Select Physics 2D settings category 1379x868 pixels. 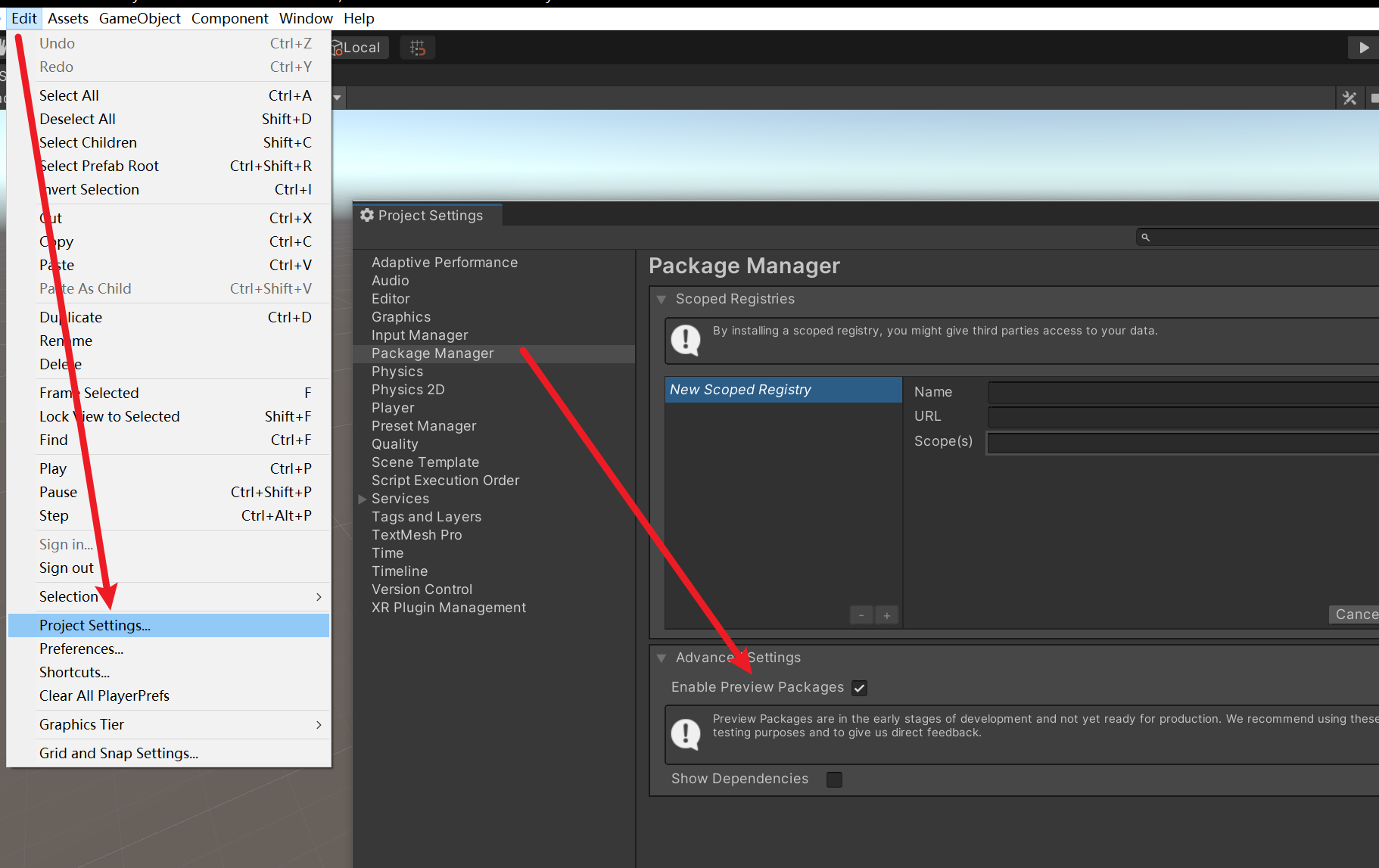(x=494, y=390)
